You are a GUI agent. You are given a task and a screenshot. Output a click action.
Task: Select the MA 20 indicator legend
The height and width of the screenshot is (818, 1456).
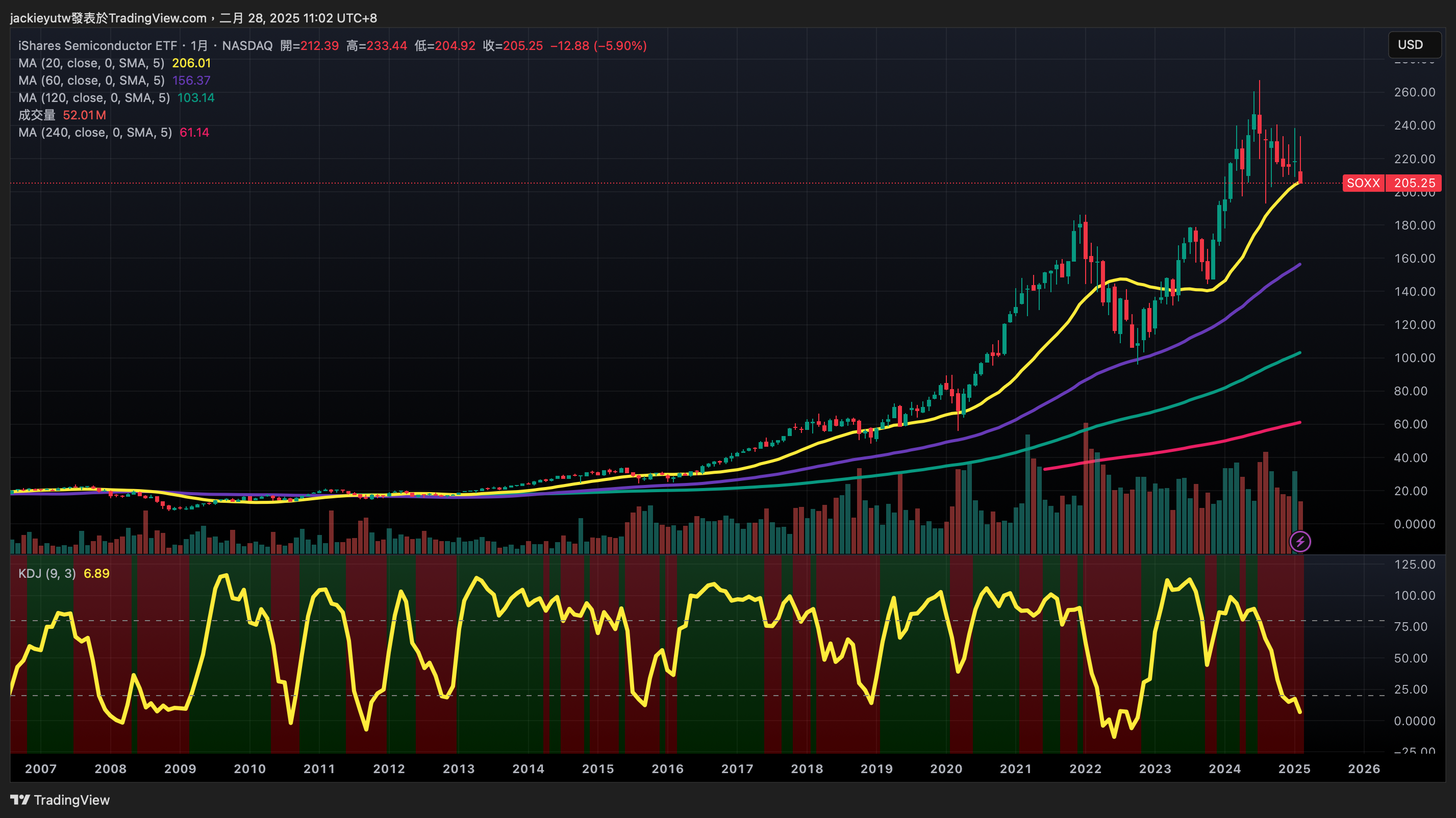coord(91,63)
